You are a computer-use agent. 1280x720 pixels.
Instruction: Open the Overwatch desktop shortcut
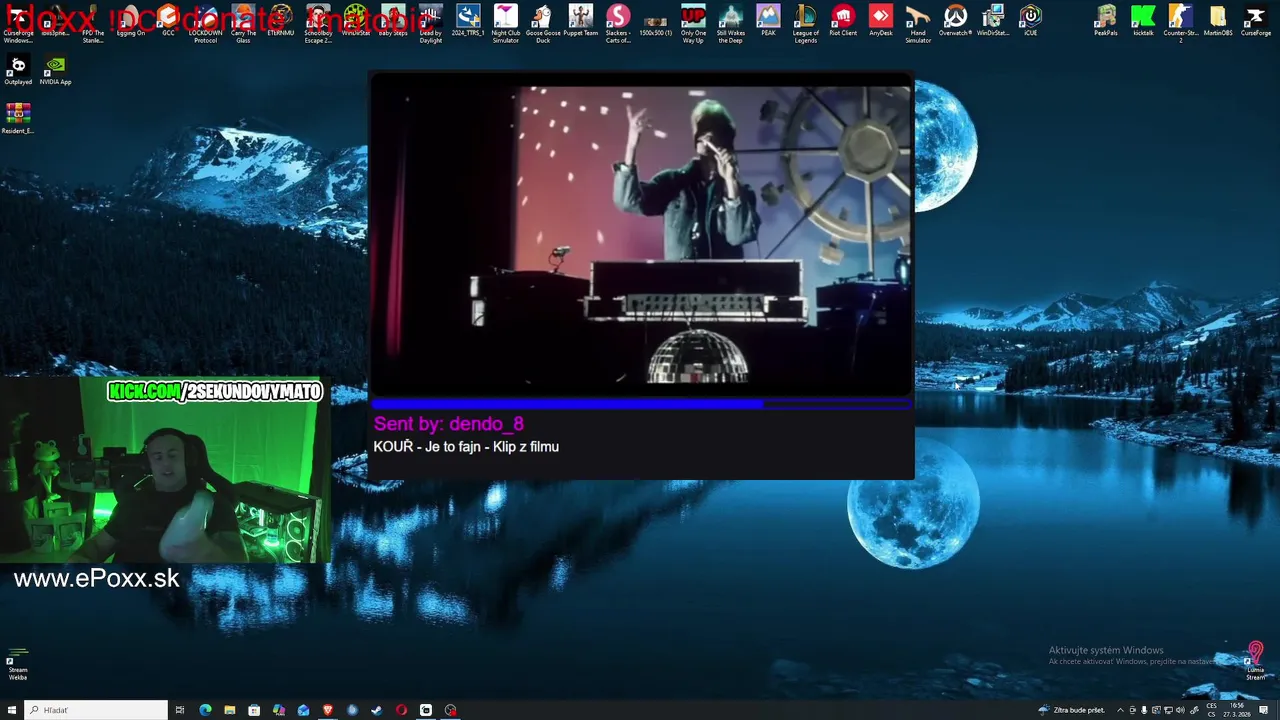pyautogui.click(x=956, y=21)
